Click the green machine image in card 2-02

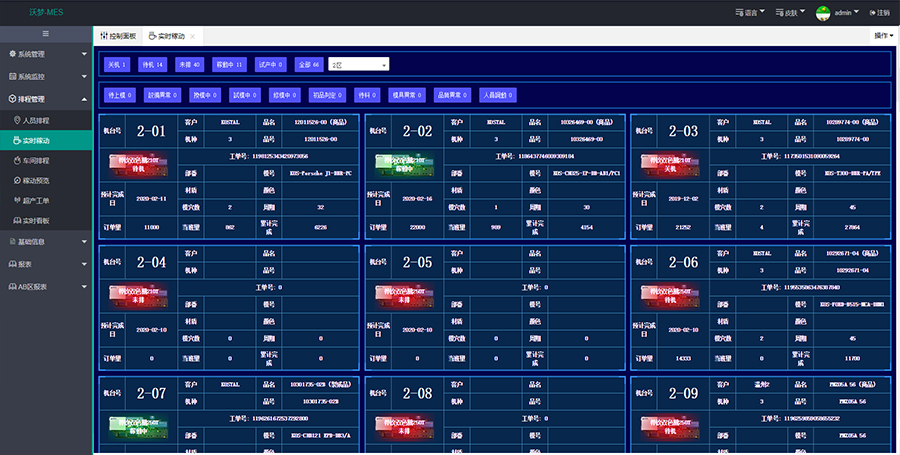[397, 163]
